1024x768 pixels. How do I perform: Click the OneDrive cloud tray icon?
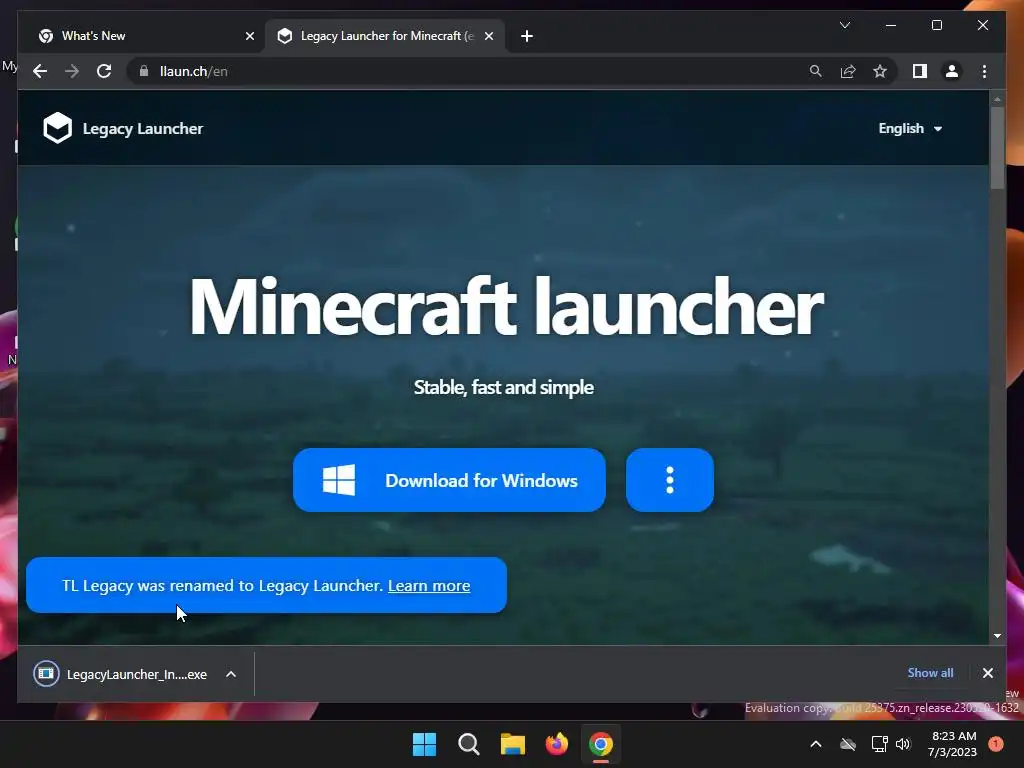pyautogui.click(x=848, y=744)
